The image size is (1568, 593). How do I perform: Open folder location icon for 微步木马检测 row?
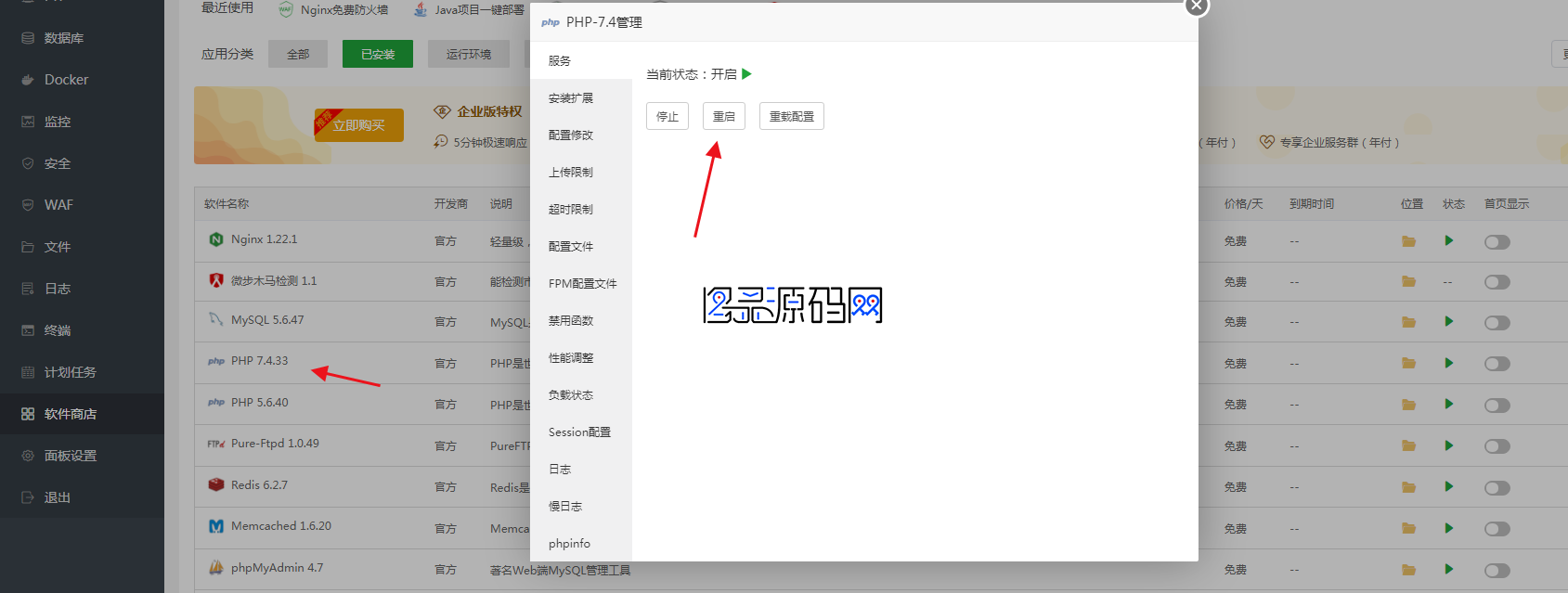pyautogui.click(x=1408, y=281)
